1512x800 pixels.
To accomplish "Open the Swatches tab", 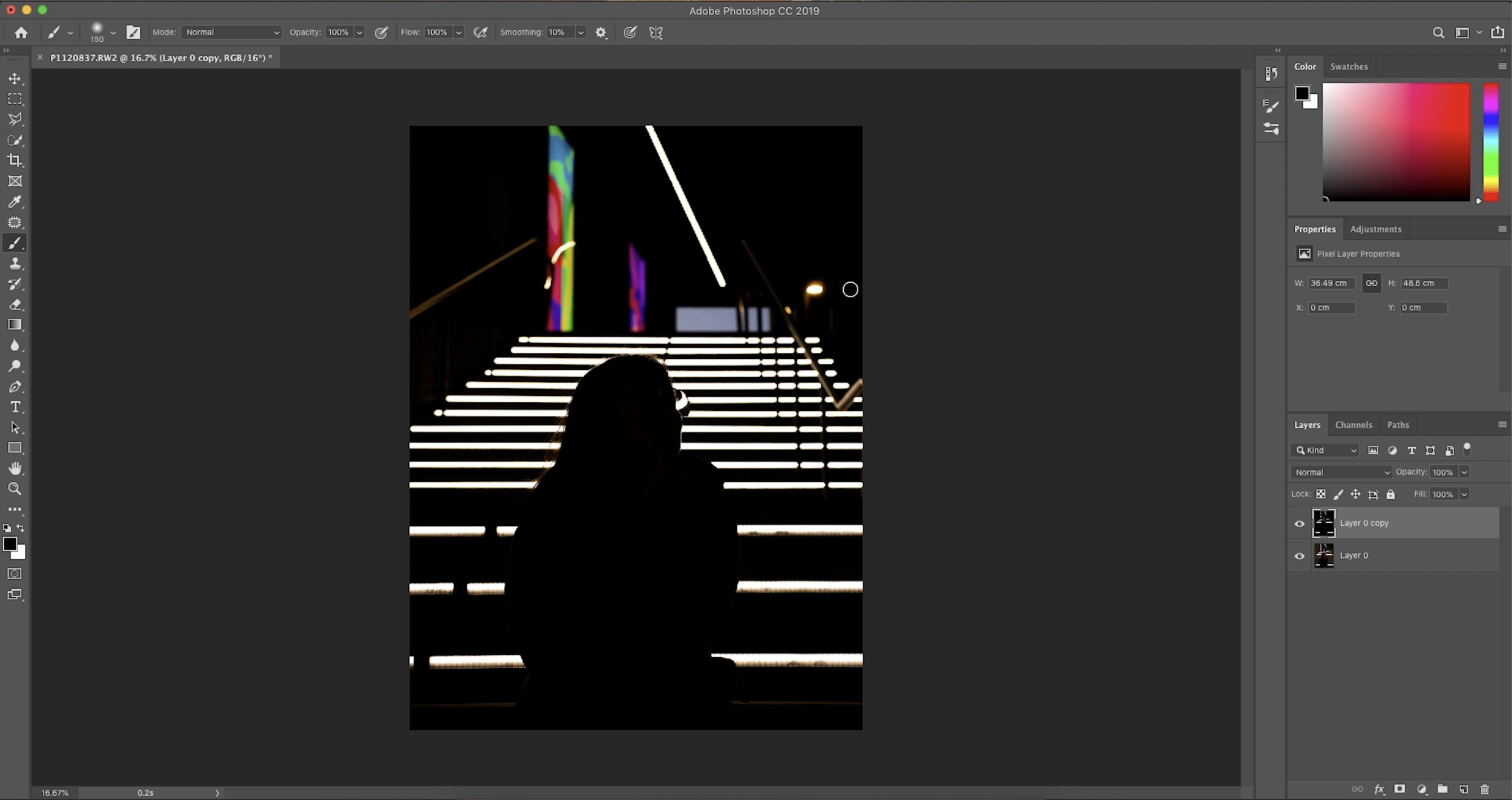I will coord(1348,67).
